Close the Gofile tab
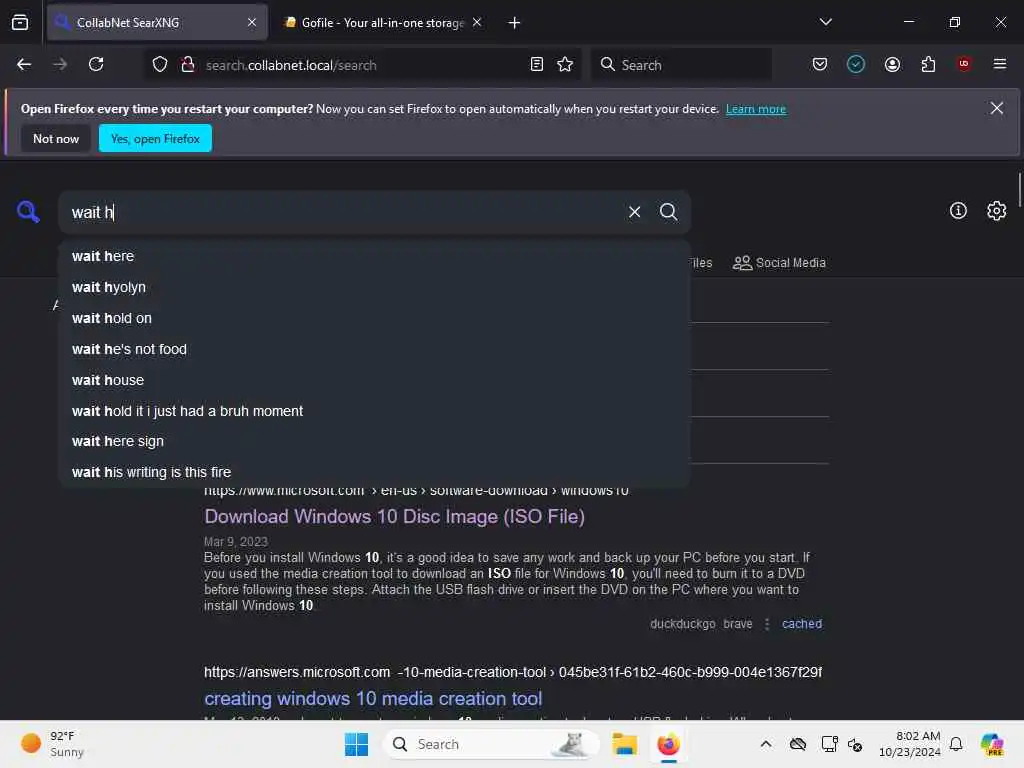The width and height of the screenshot is (1024, 768). point(477,22)
